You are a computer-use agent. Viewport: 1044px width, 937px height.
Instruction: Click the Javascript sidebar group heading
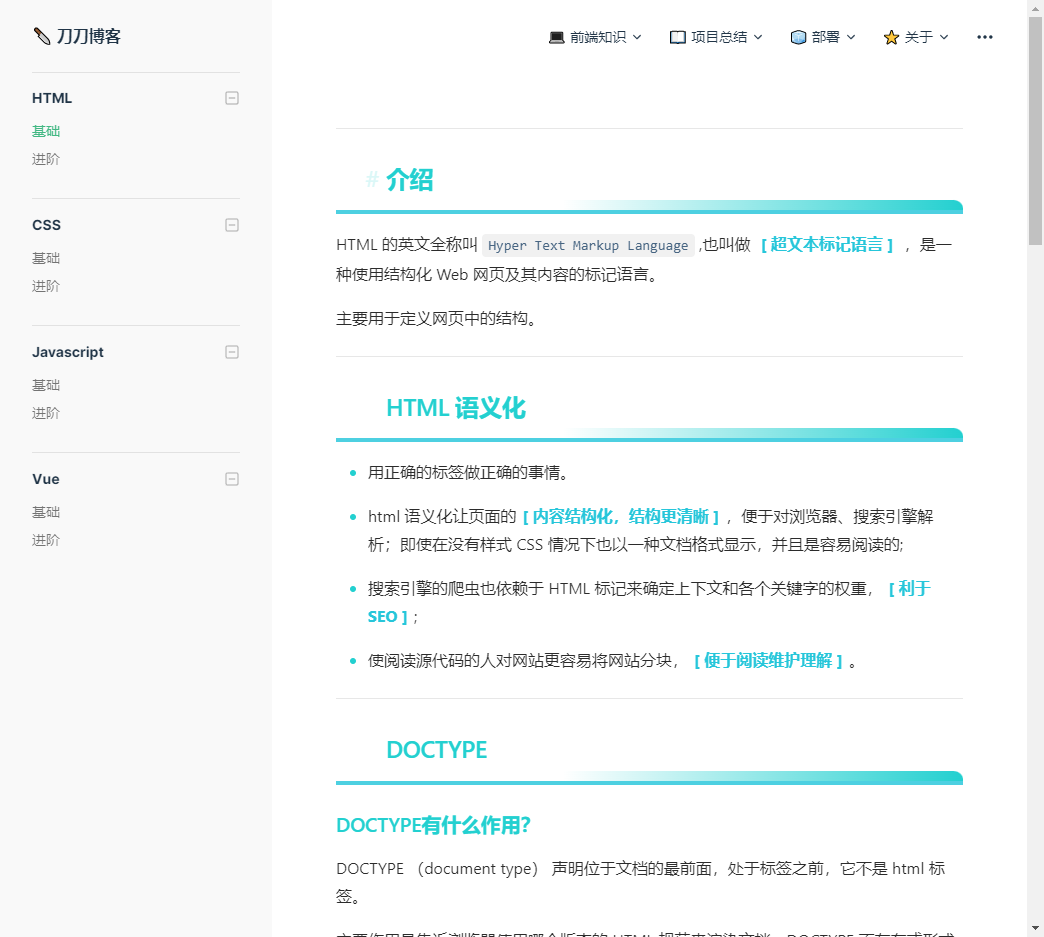[x=68, y=352]
